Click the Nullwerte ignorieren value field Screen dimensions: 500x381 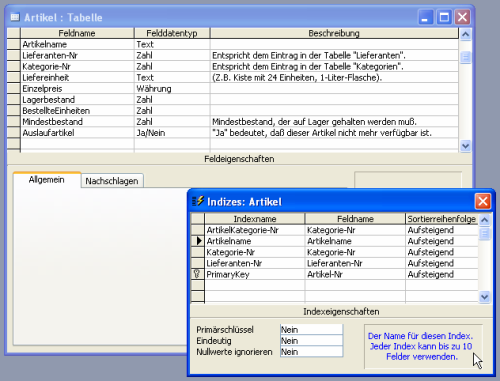(311, 352)
